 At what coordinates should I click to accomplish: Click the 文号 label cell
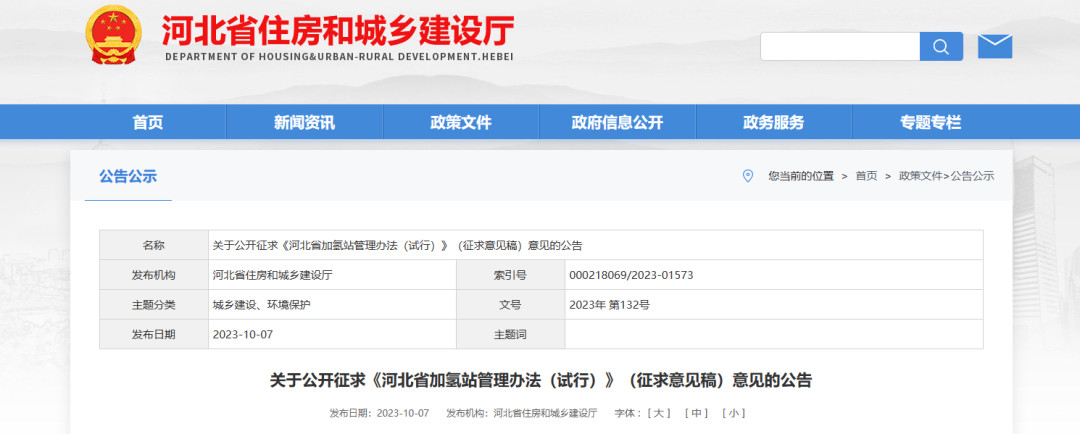pyautogui.click(x=510, y=304)
